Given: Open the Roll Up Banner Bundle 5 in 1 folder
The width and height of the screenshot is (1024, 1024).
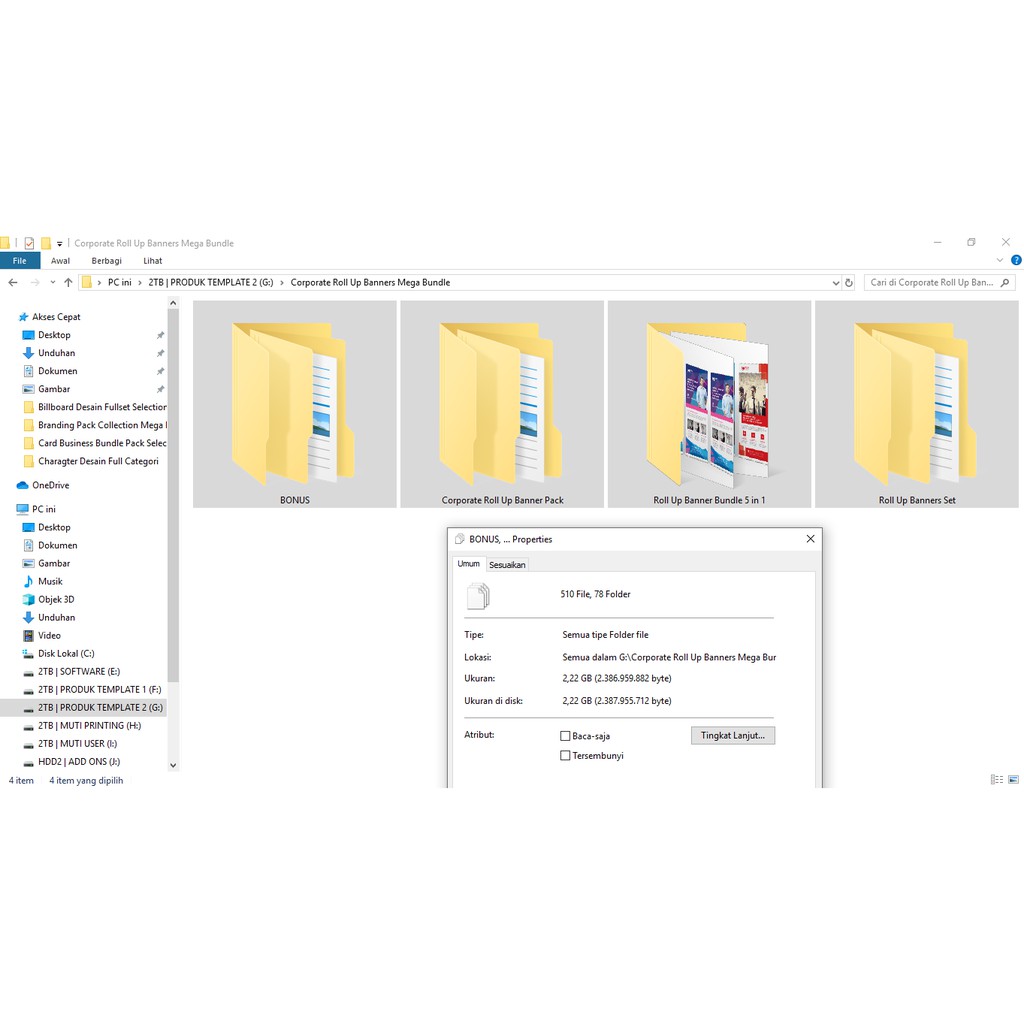Looking at the screenshot, I should pos(709,405).
